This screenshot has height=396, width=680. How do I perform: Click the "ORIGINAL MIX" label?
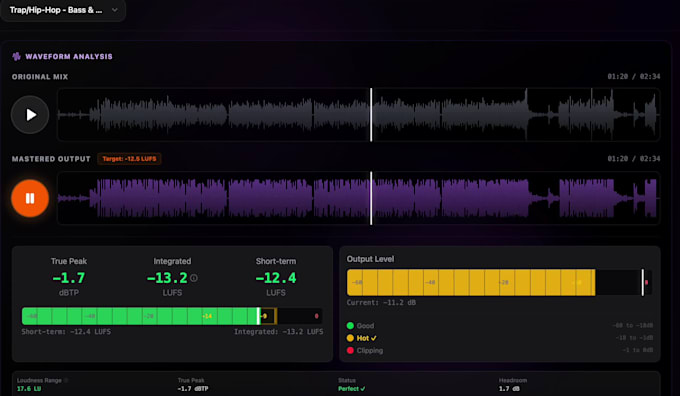click(40, 77)
